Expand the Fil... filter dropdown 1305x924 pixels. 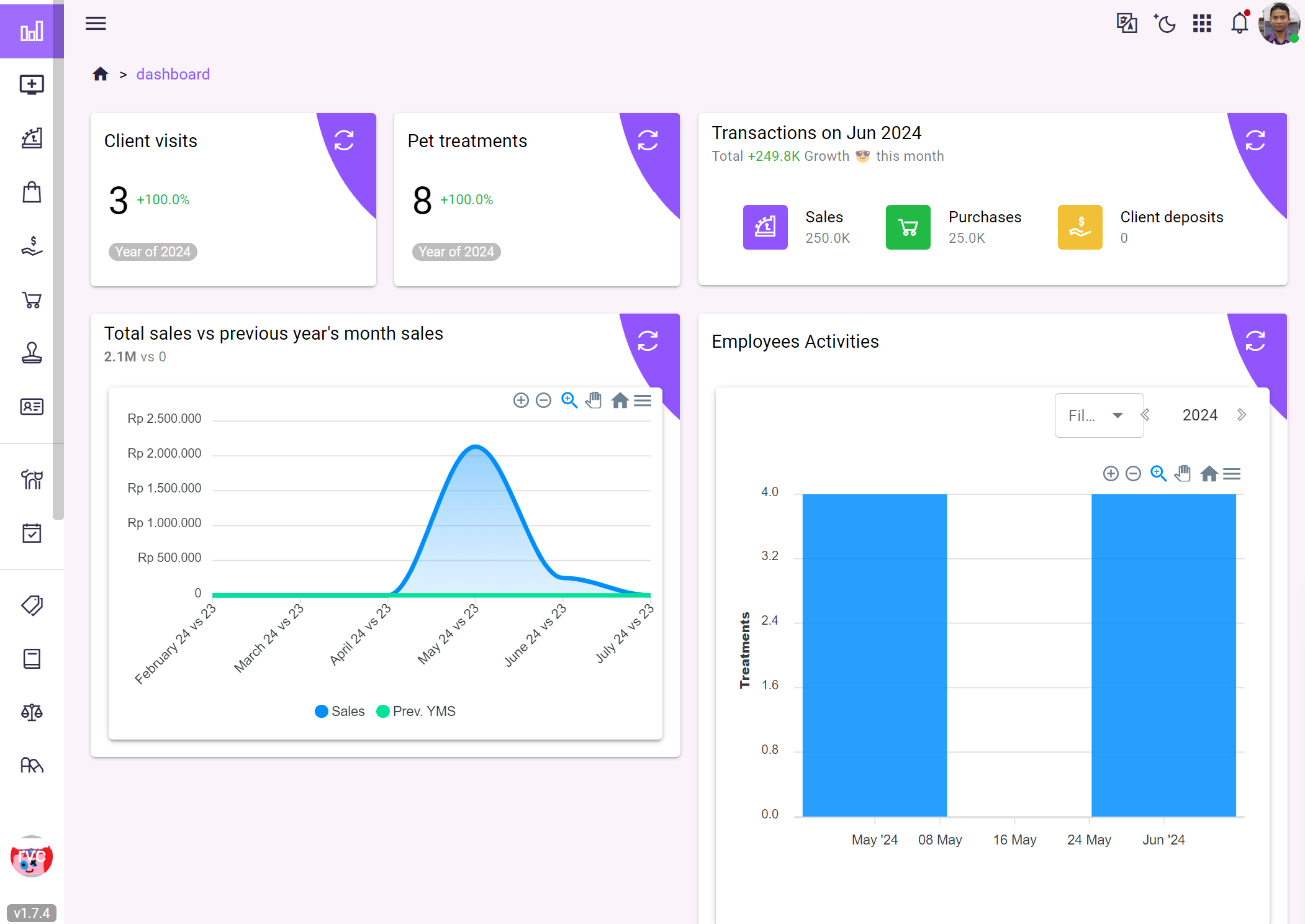[x=1098, y=415]
